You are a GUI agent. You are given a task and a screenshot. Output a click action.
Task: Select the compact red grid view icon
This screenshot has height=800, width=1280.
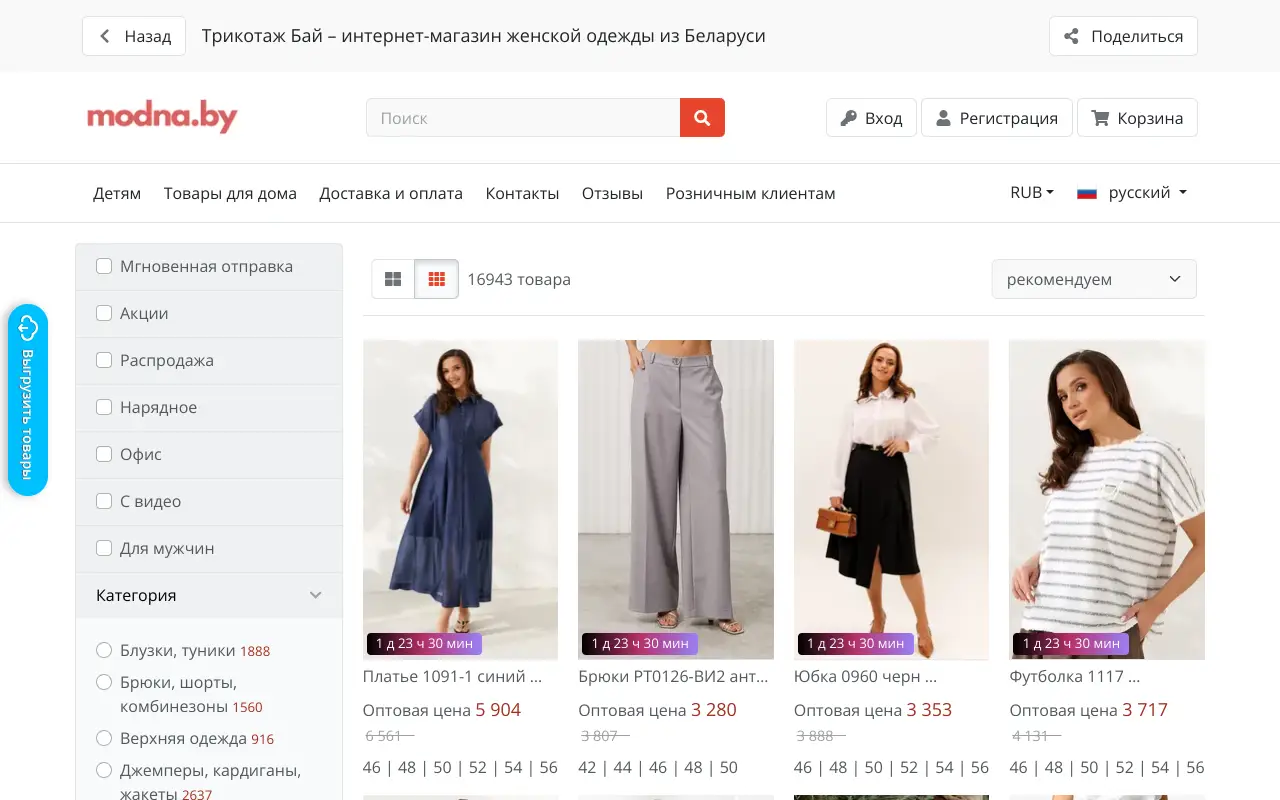coord(436,280)
